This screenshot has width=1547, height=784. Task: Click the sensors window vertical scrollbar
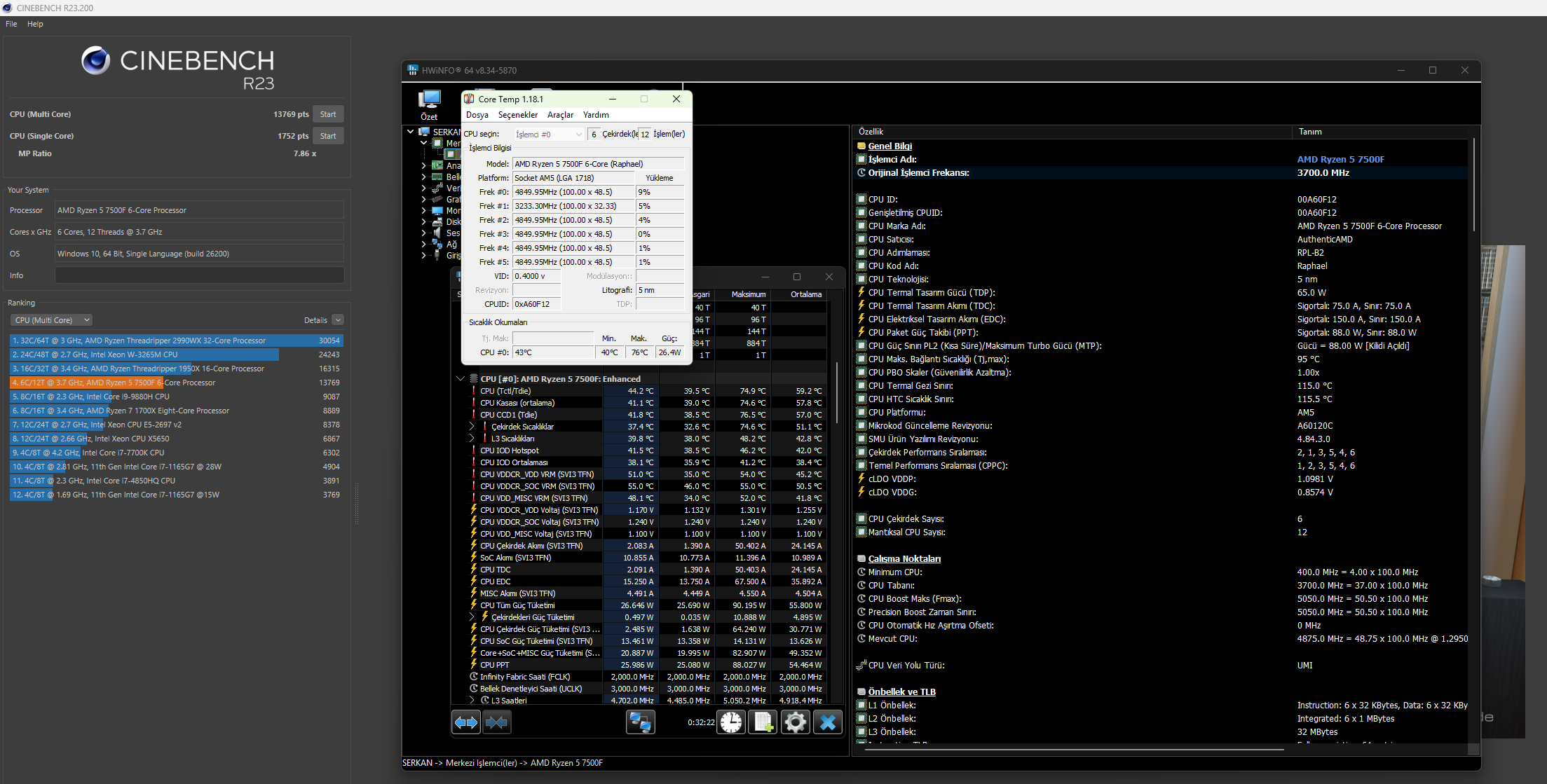pos(836,392)
